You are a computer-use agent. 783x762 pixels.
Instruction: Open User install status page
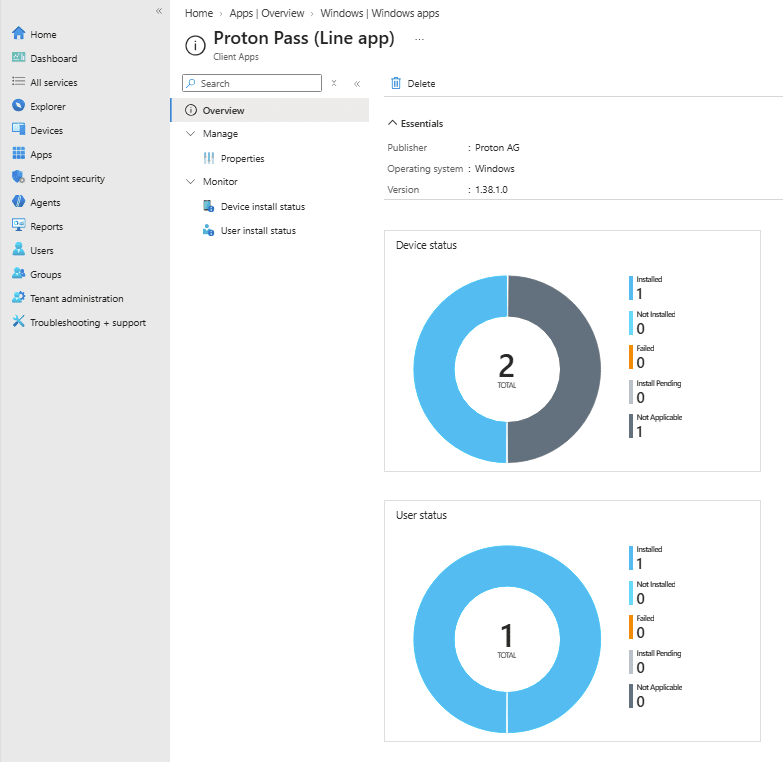[x=258, y=230]
